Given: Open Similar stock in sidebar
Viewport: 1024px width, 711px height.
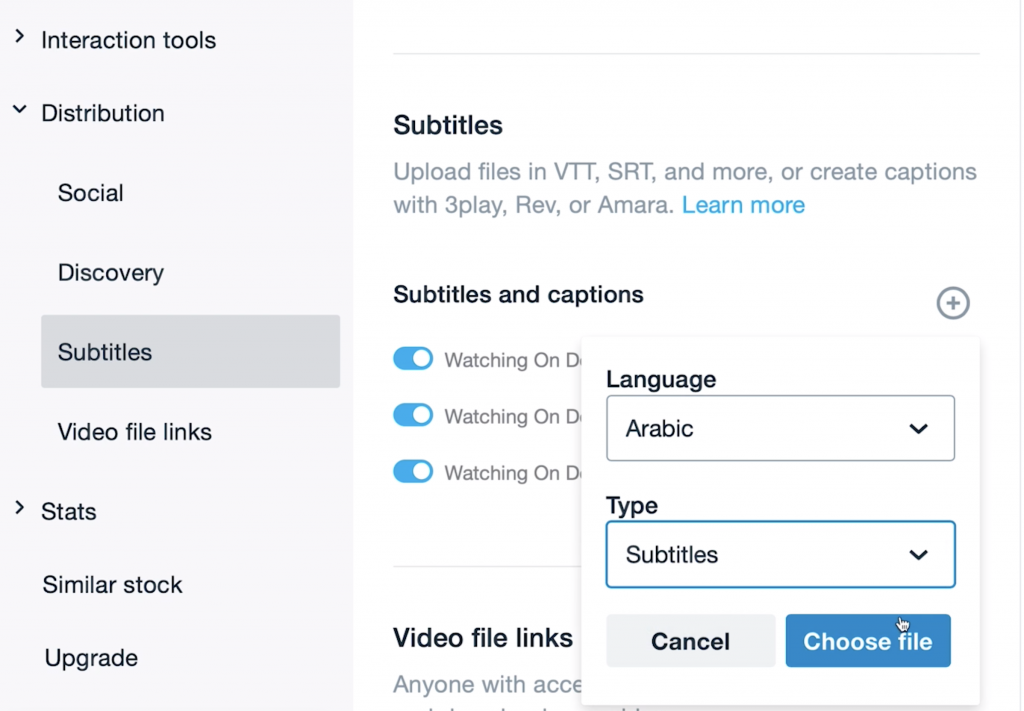Looking at the screenshot, I should tap(112, 585).
